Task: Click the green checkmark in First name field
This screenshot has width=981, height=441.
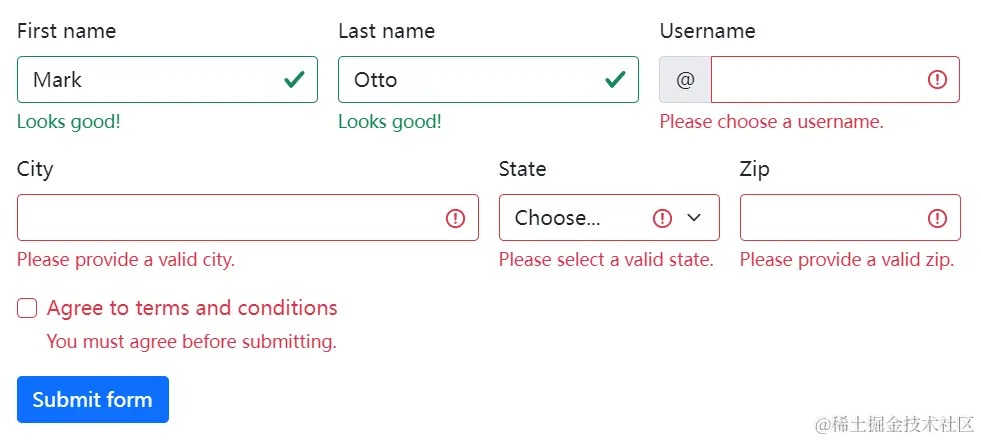Action: click(294, 80)
